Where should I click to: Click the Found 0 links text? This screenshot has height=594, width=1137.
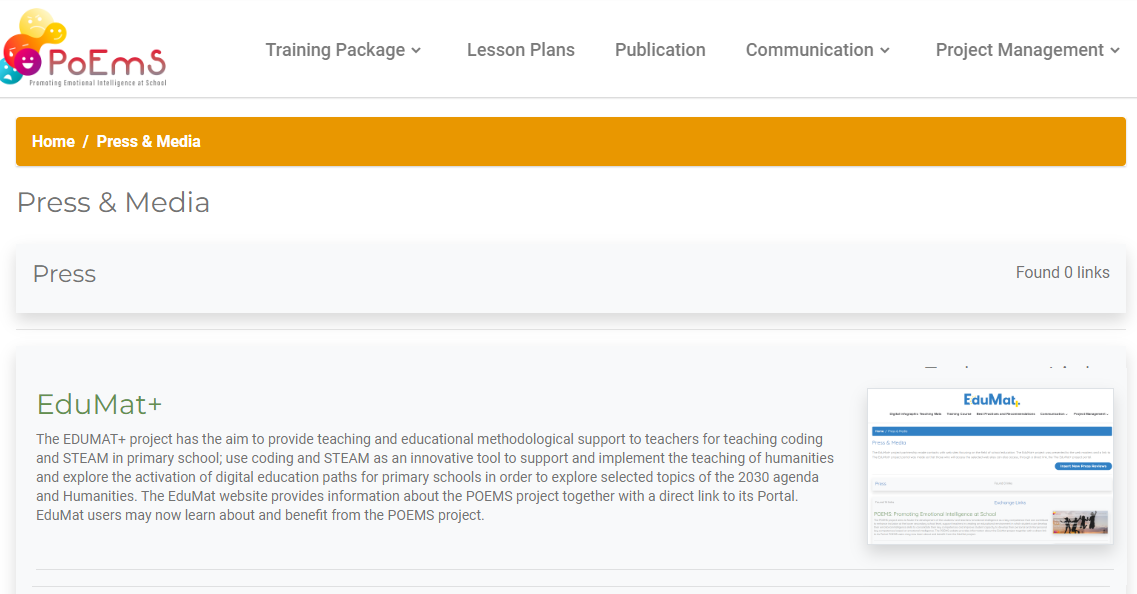1062,273
